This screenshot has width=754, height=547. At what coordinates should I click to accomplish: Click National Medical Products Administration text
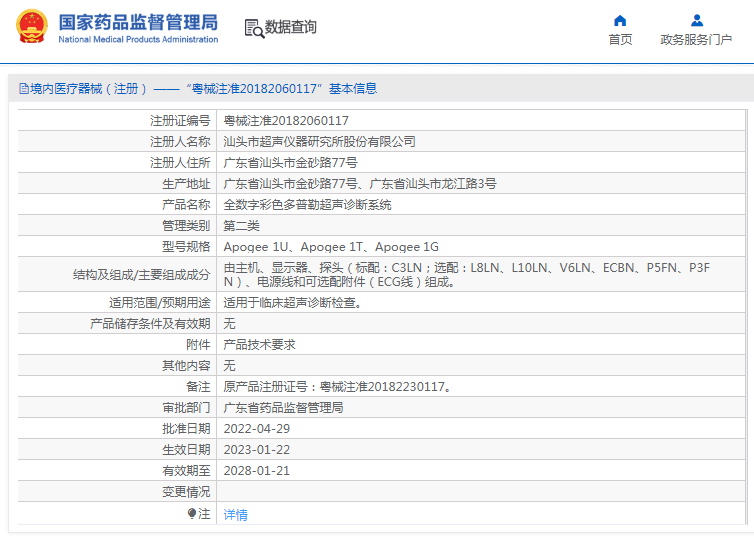click(138, 39)
